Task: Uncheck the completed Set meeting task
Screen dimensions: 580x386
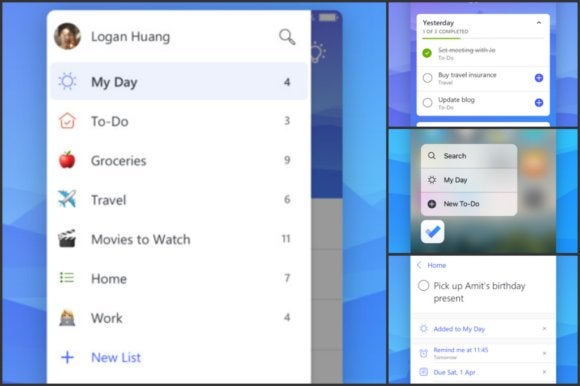Action: 427,53
